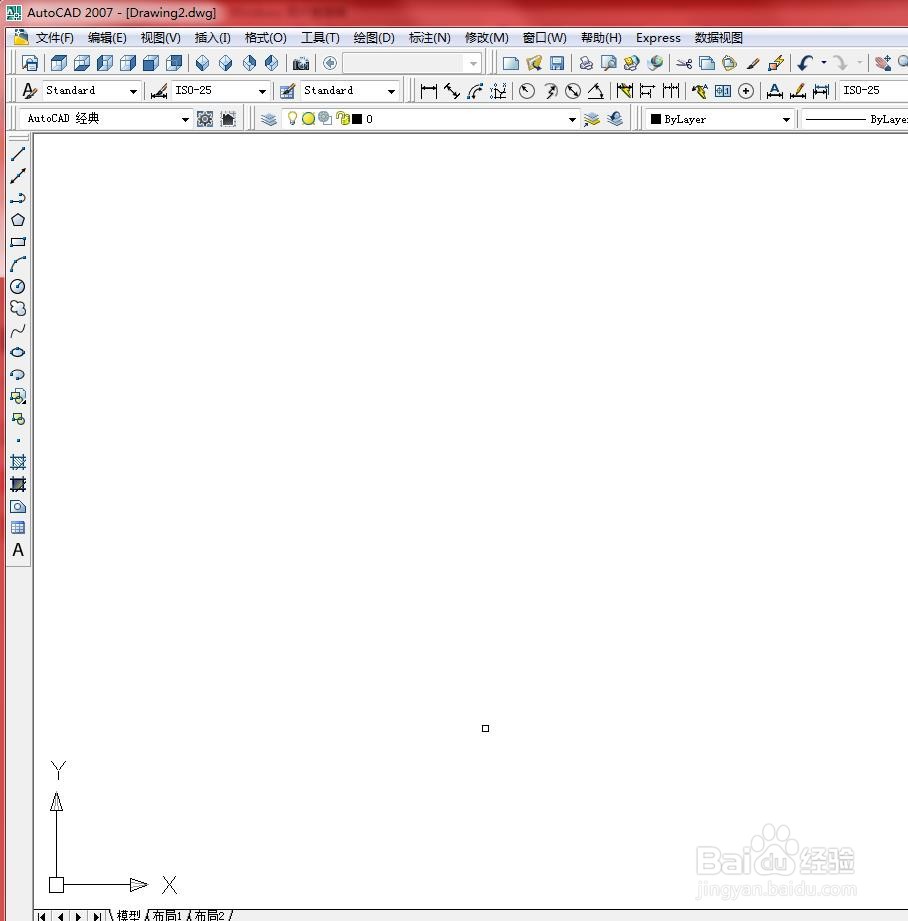Select the Gradient fill tool
This screenshot has height=921, width=908.
pos(18,485)
